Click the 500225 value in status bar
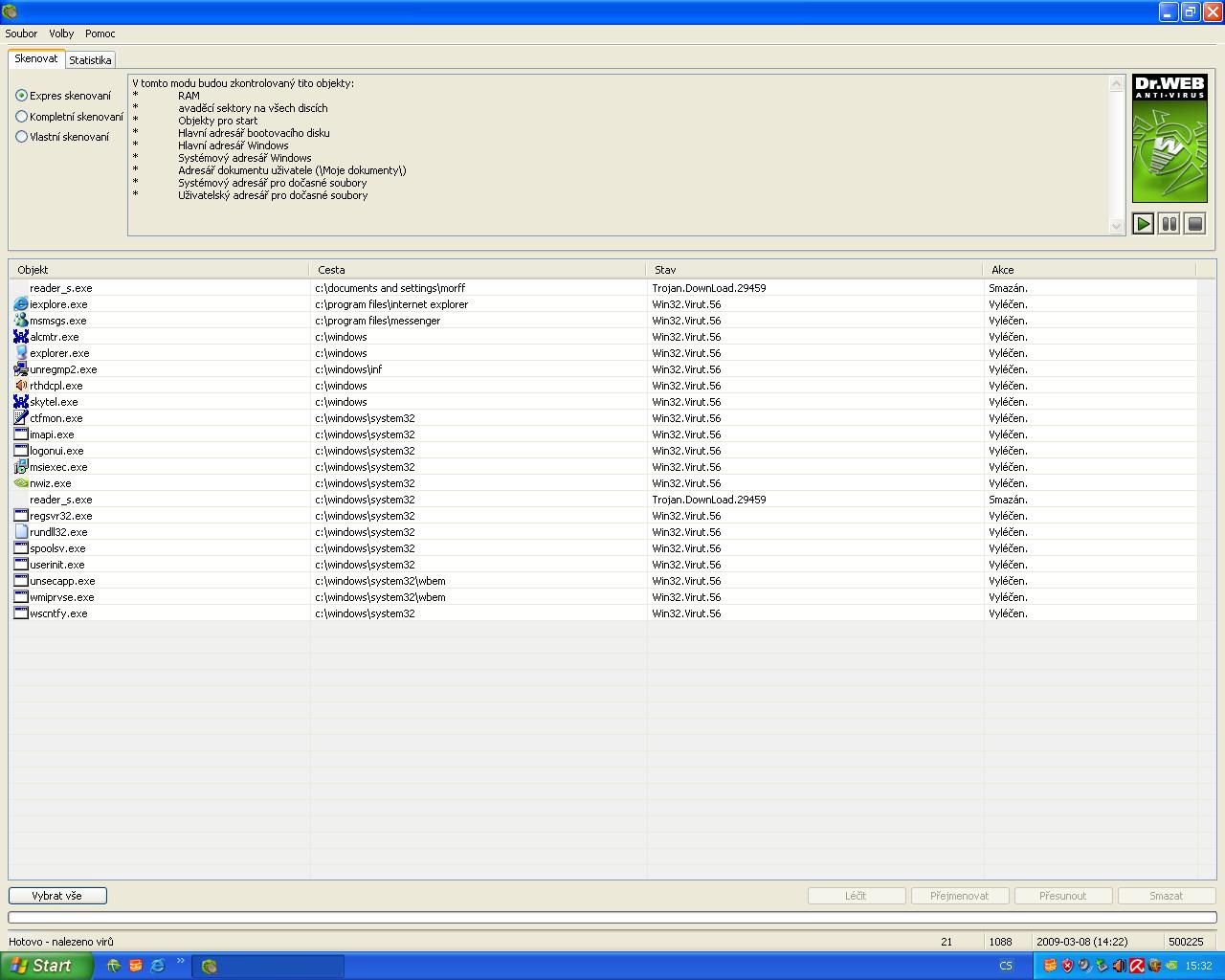This screenshot has width=1225, height=980. (1186, 942)
